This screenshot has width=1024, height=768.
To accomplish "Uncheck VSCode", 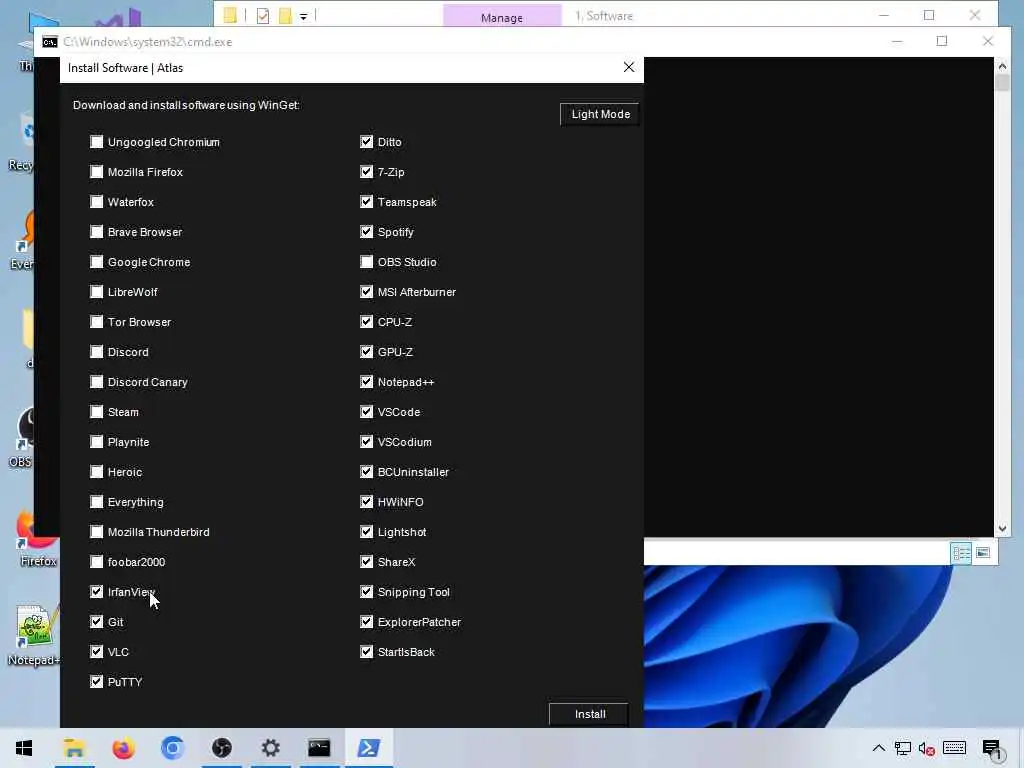I will (x=366, y=412).
